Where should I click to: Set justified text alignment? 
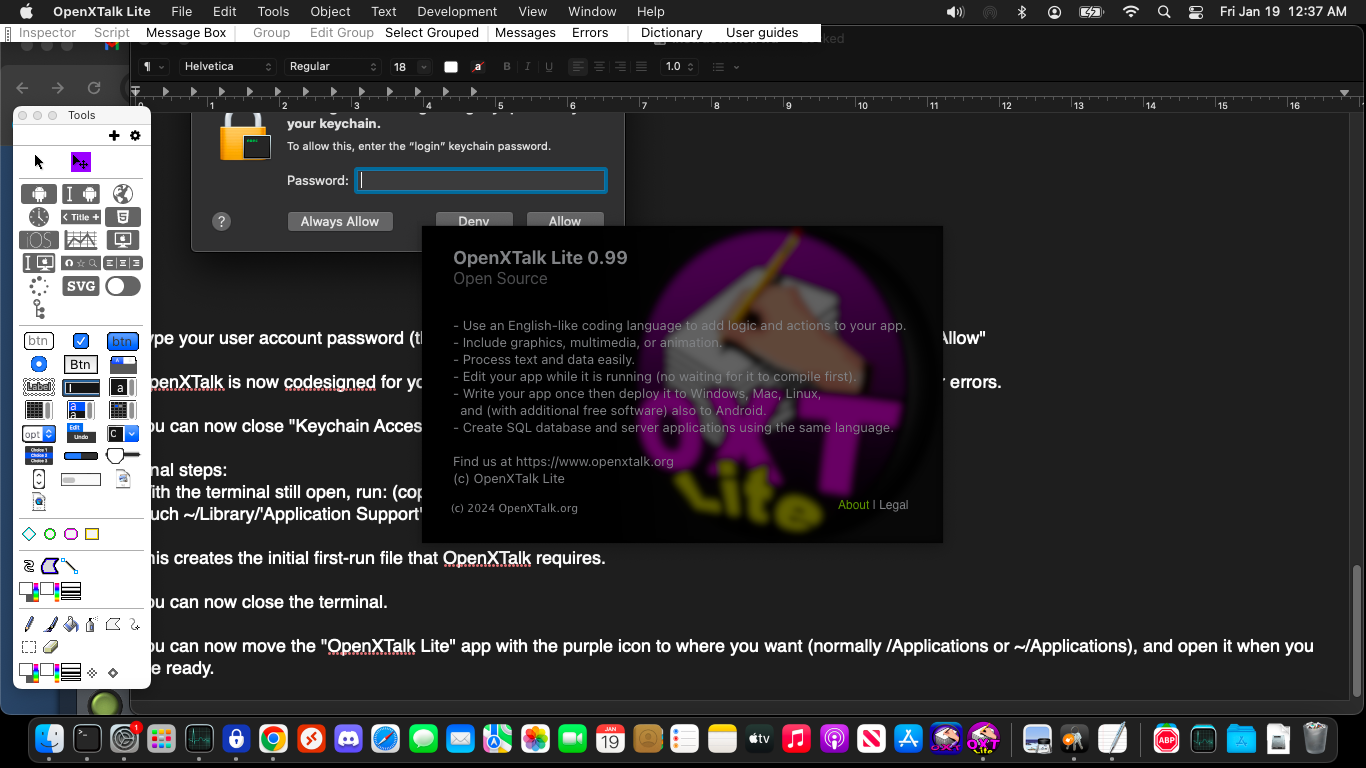(x=641, y=67)
